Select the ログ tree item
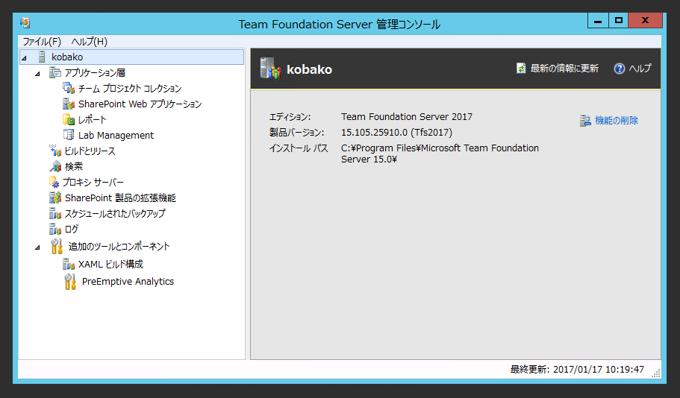Image resolution: width=680 pixels, height=398 pixels. (71, 229)
